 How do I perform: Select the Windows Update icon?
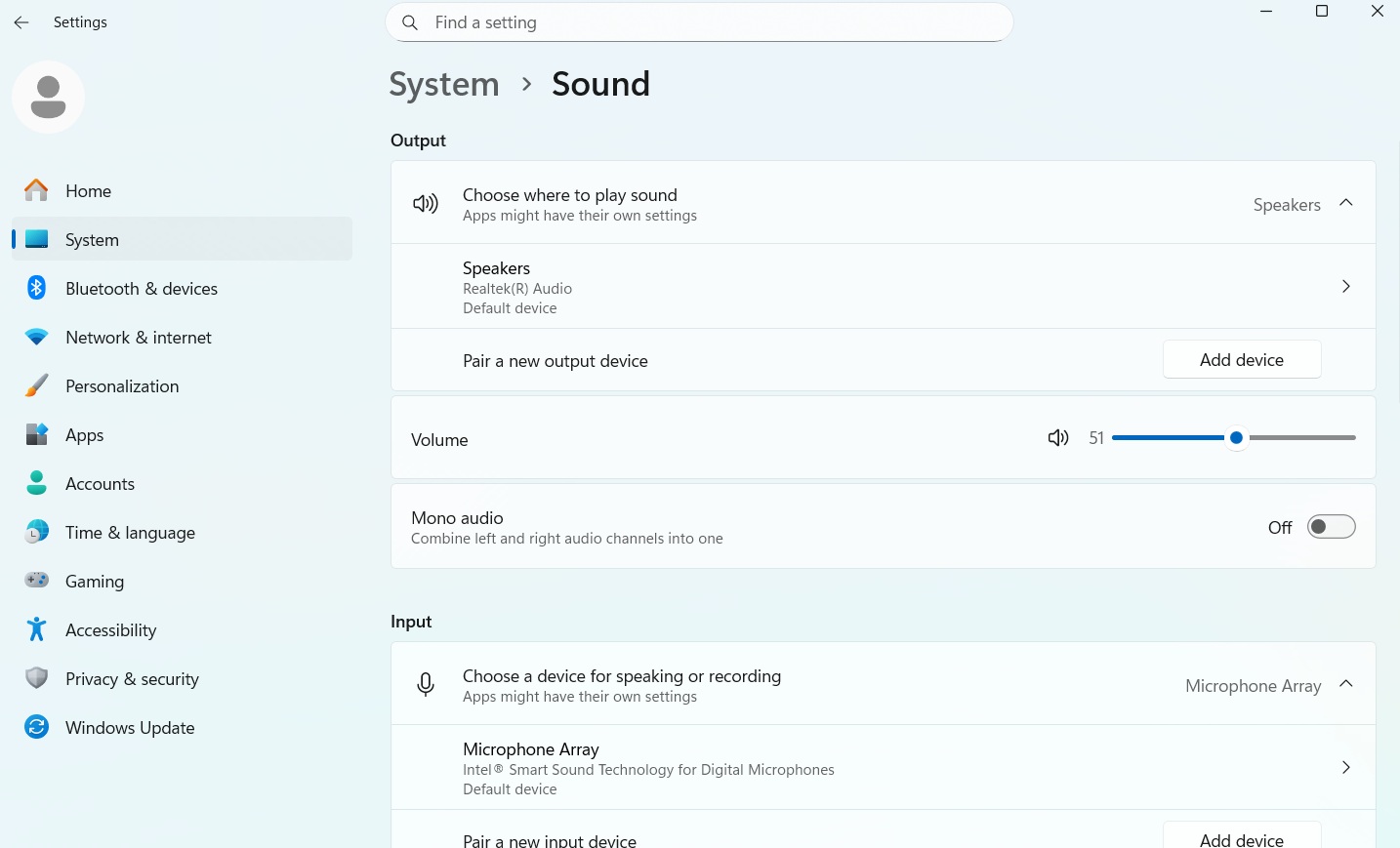(36, 726)
